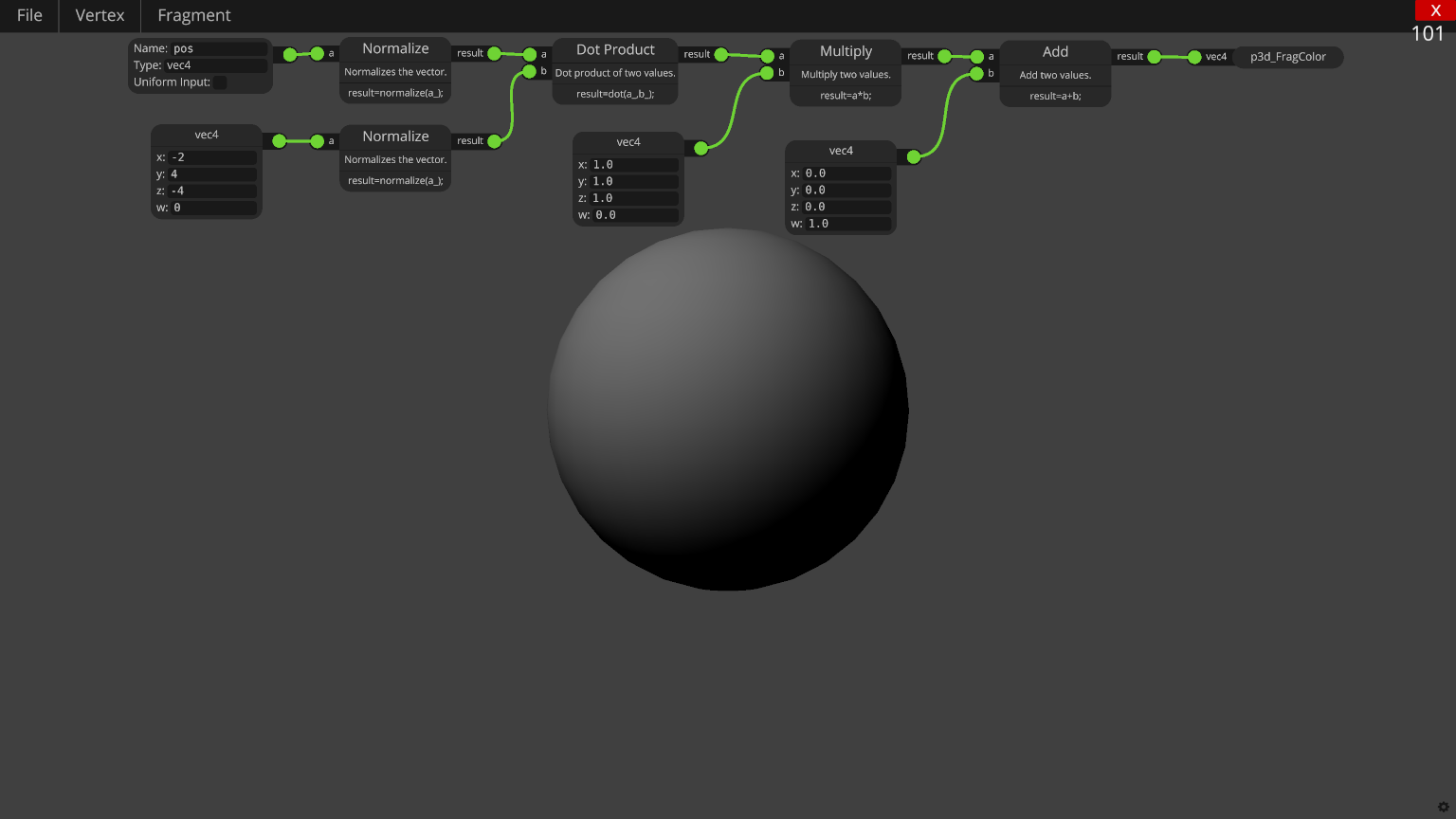
Task: Select the w field showing 1.0
Action: point(848,223)
